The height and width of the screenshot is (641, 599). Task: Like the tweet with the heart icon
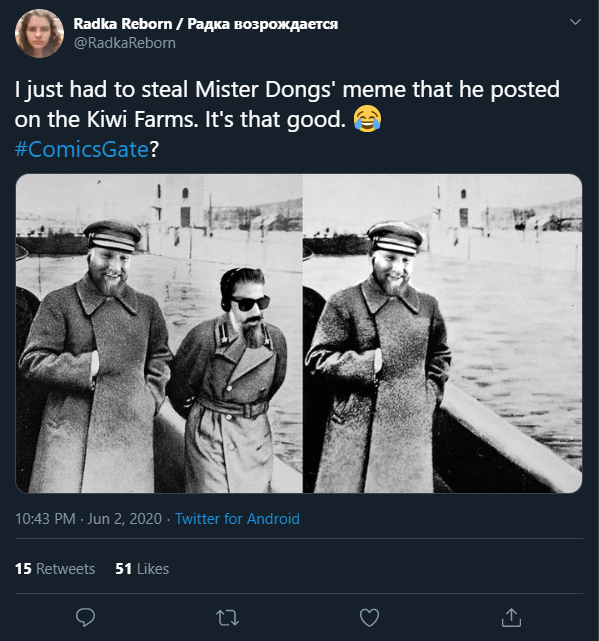pyautogui.click(x=369, y=617)
